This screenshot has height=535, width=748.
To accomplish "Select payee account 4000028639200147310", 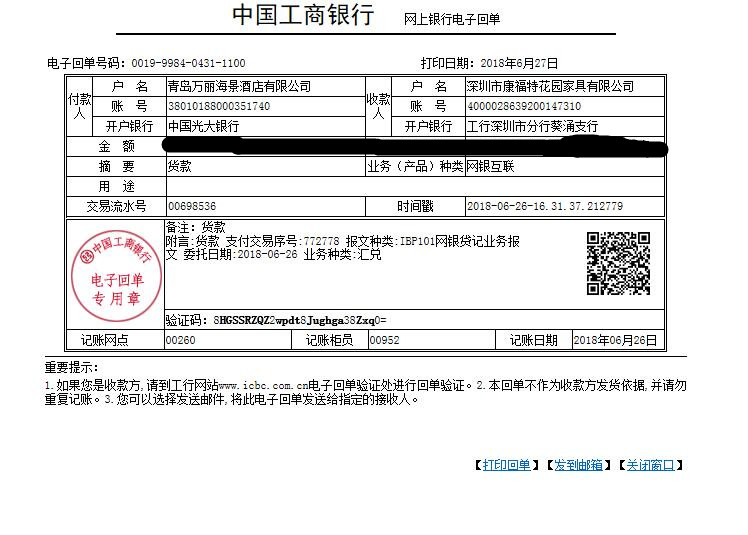I will 524,106.
